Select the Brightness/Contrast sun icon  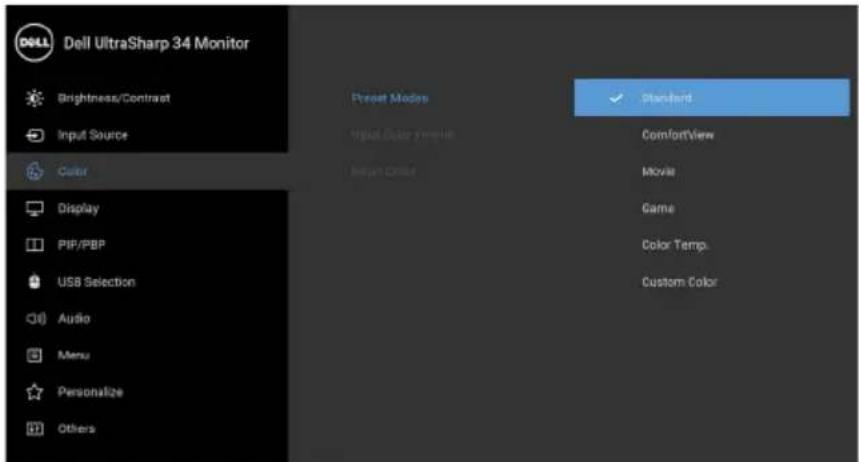pyautogui.click(x=35, y=98)
